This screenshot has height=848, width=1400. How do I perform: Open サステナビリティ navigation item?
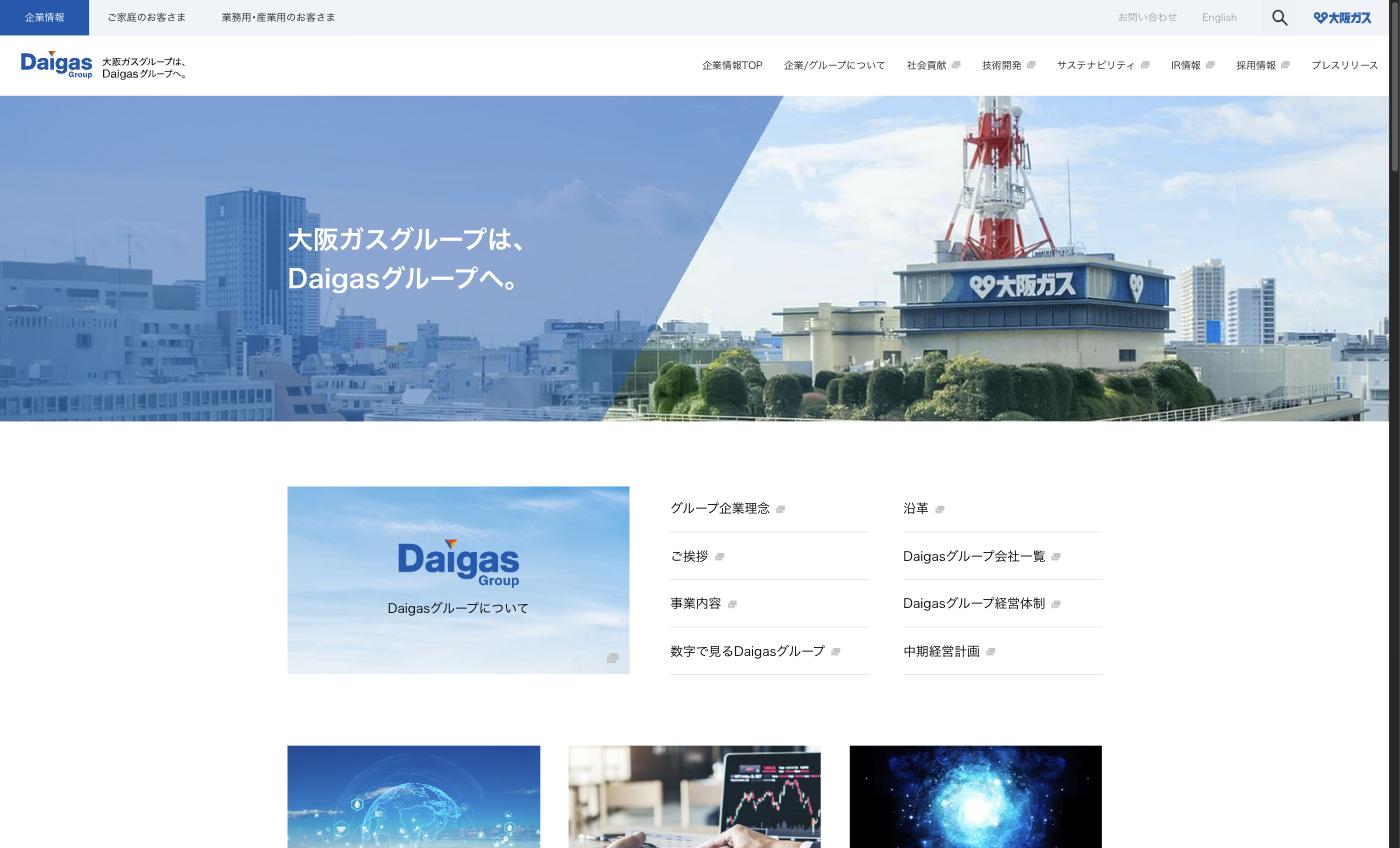(x=1095, y=65)
